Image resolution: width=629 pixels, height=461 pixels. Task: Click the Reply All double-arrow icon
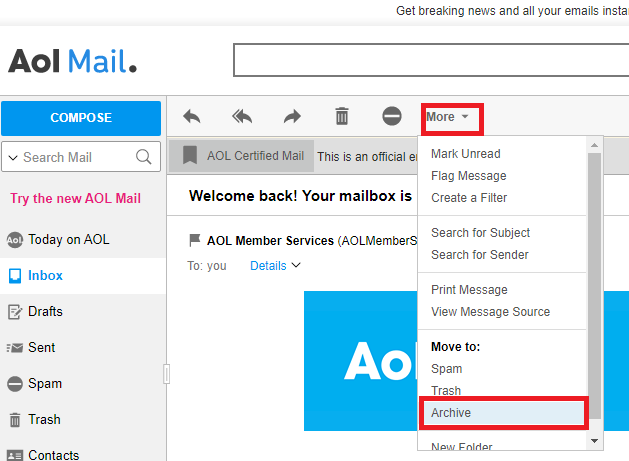242,117
